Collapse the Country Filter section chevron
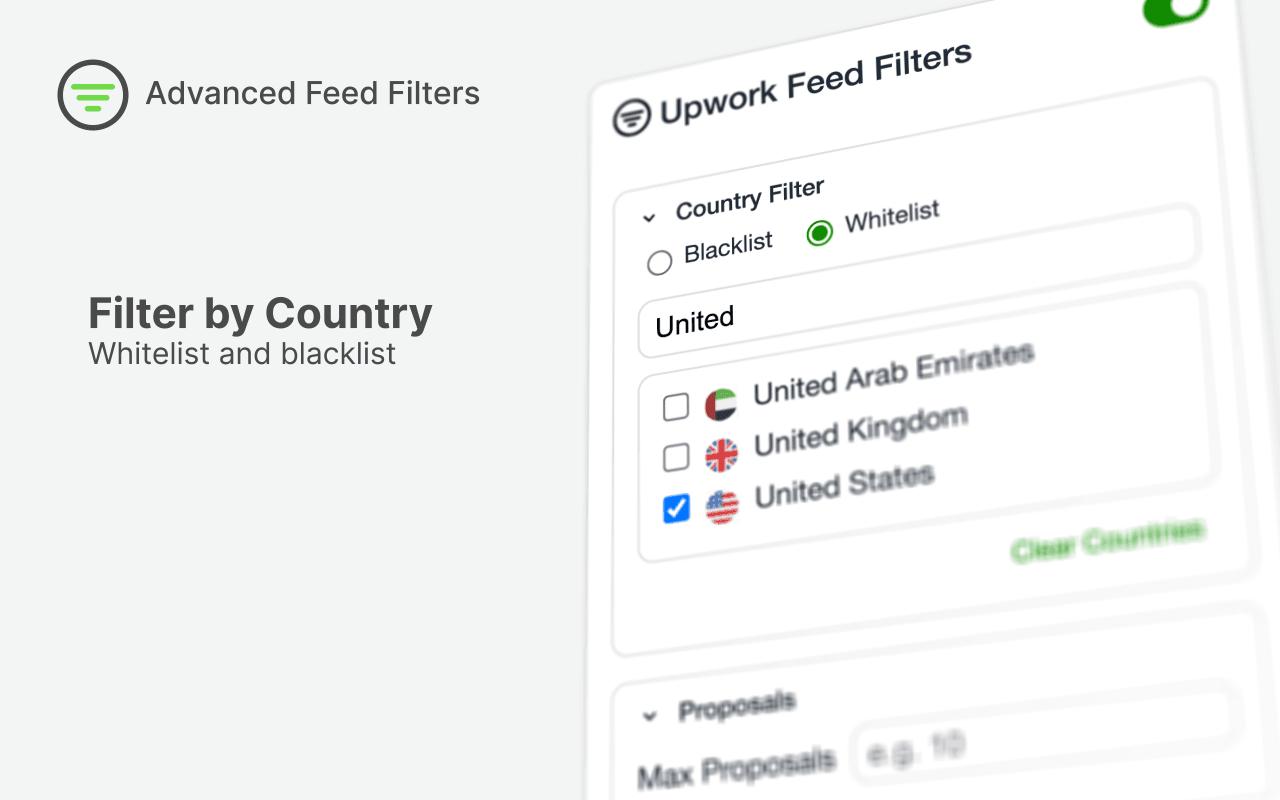The image size is (1280, 800). click(x=649, y=217)
